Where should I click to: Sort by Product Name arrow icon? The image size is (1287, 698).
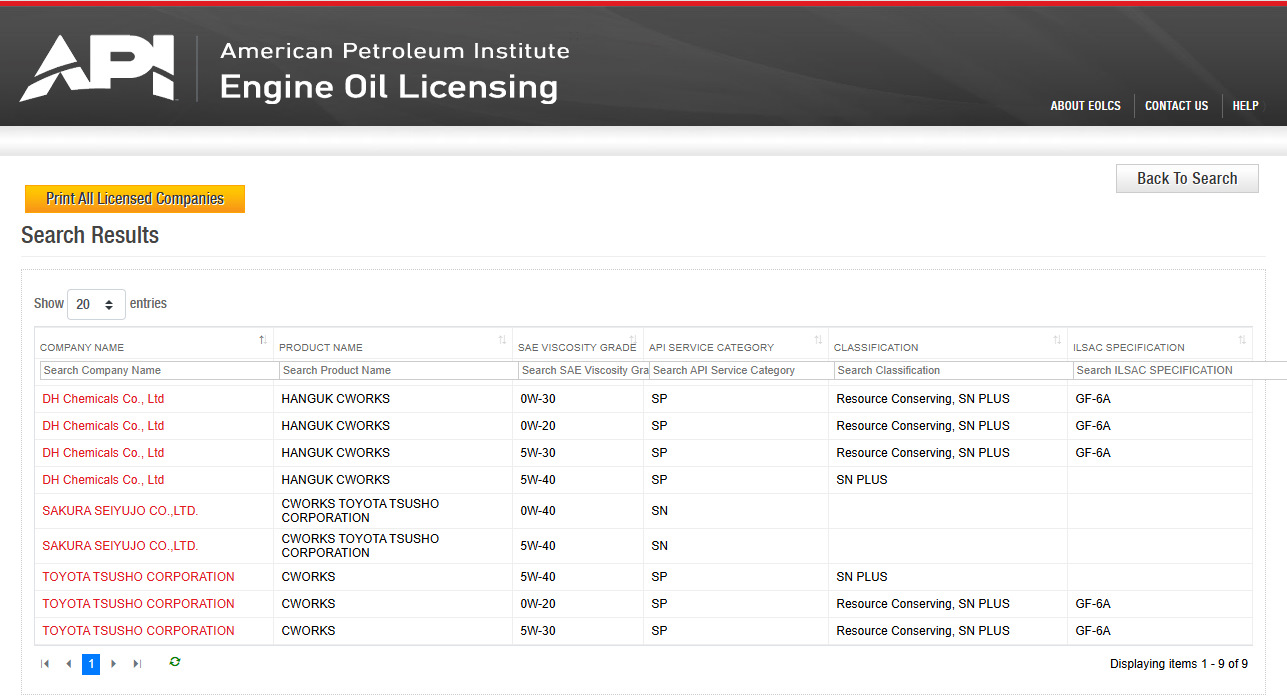[502, 340]
